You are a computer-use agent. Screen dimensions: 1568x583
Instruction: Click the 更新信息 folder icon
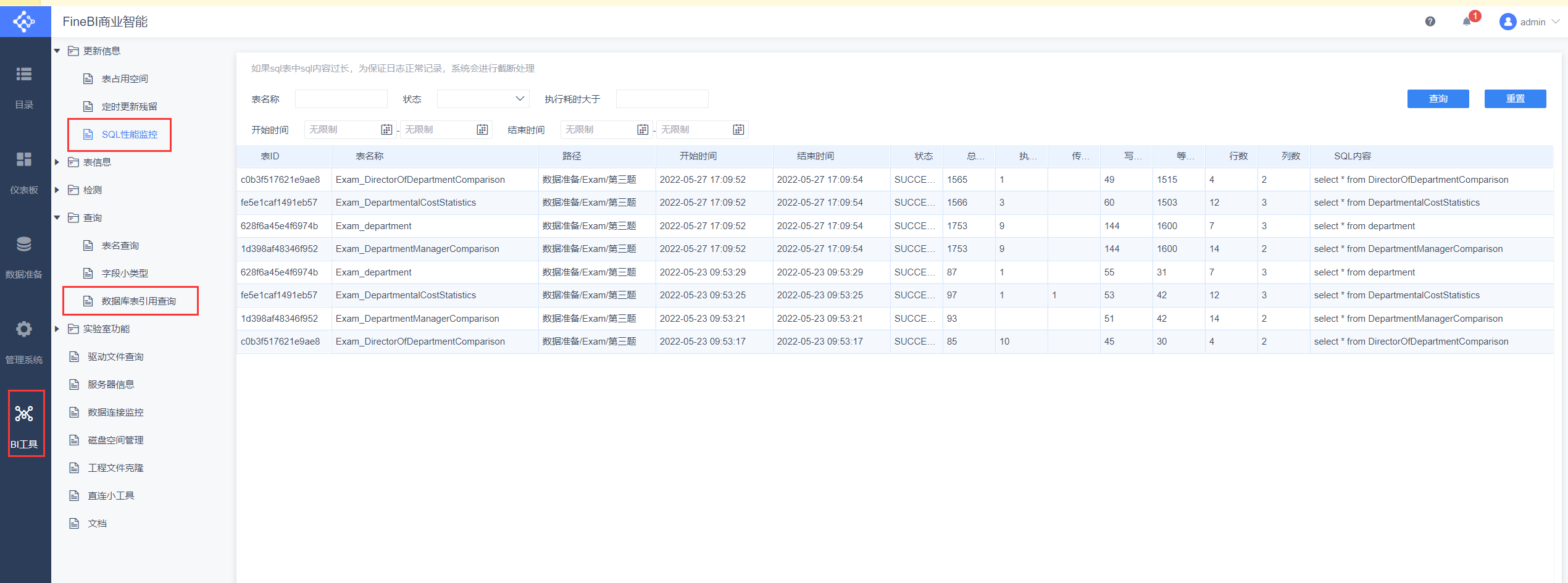tap(73, 51)
